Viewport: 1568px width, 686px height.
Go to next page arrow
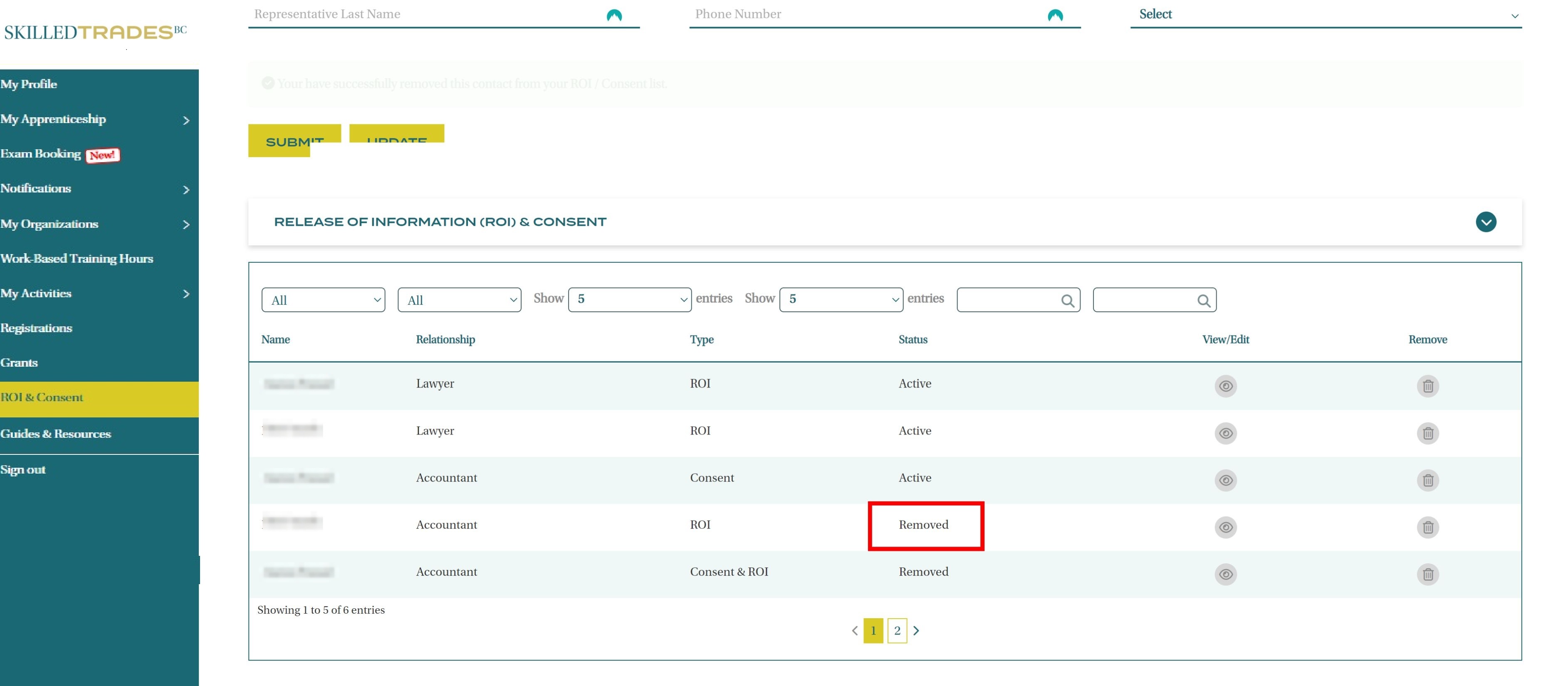coord(916,631)
